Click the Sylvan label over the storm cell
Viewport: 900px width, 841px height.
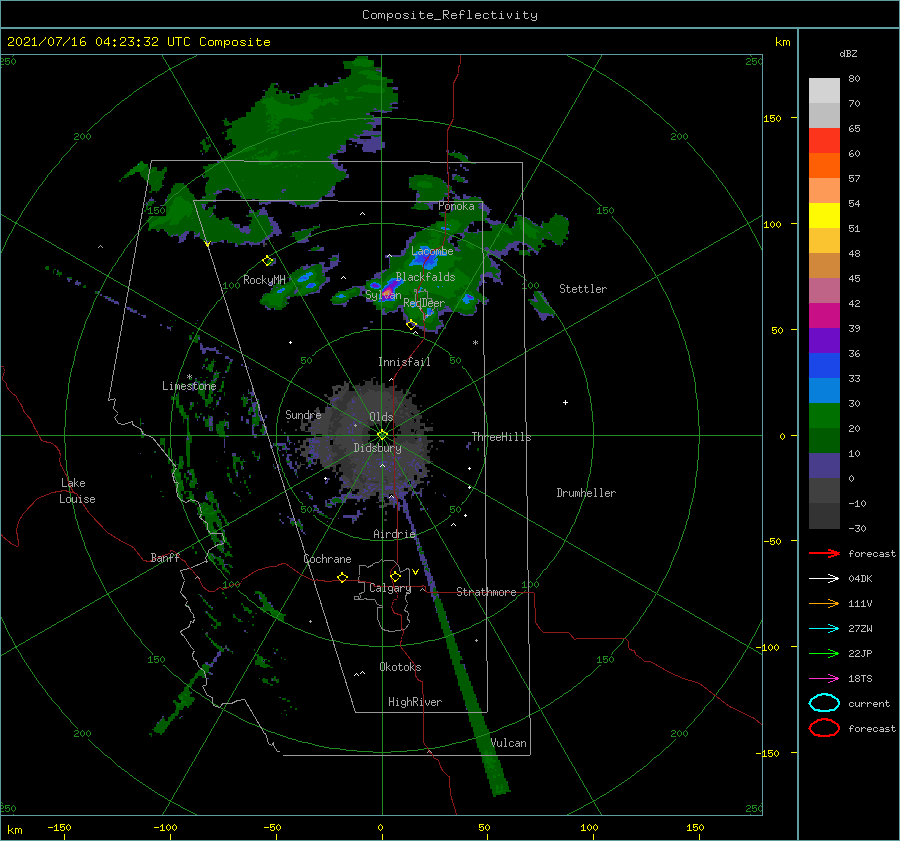pyautogui.click(x=383, y=295)
